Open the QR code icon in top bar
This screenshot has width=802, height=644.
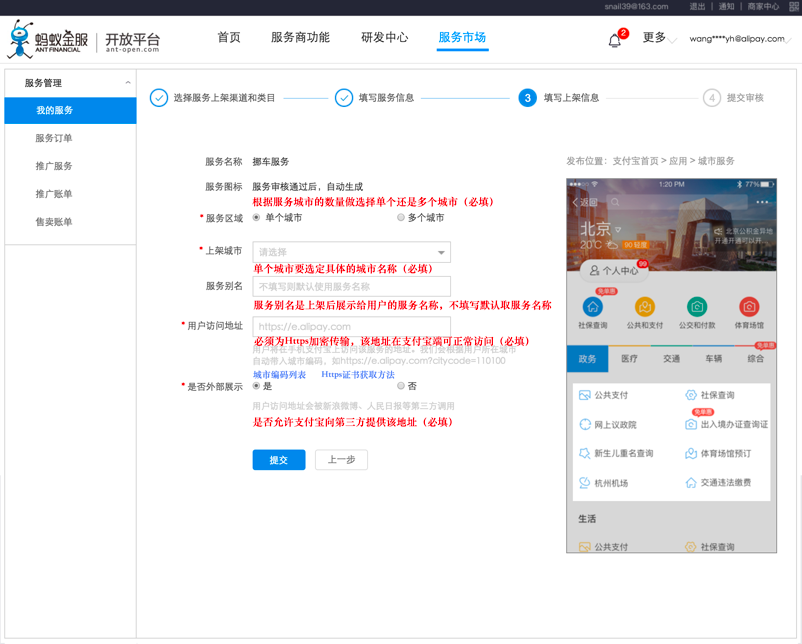(x=794, y=7)
